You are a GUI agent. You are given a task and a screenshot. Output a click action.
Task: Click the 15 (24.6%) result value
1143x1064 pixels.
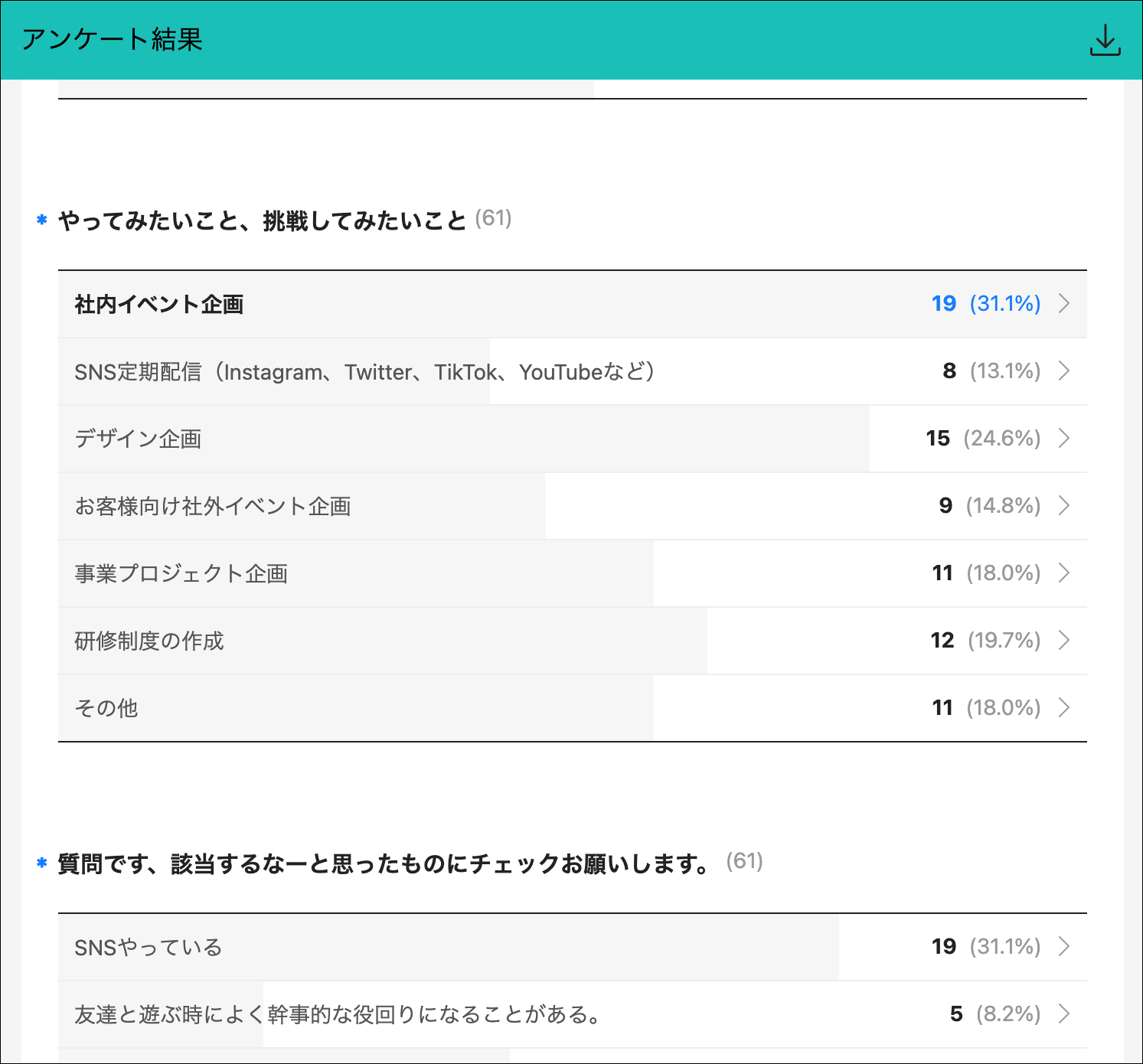[982, 439]
